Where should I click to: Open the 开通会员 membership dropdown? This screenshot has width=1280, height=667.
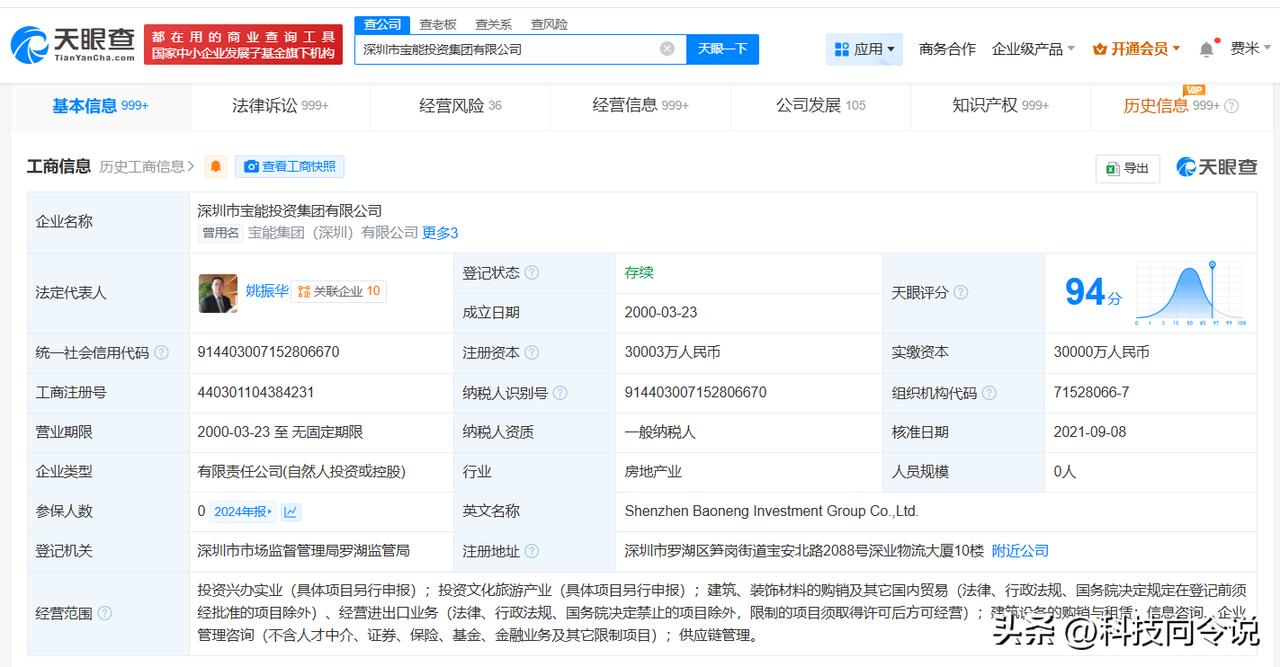coord(1137,49)
